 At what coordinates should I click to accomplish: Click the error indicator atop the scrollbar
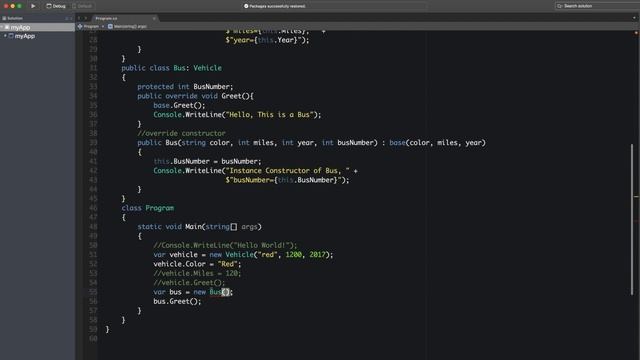(636, 33)
